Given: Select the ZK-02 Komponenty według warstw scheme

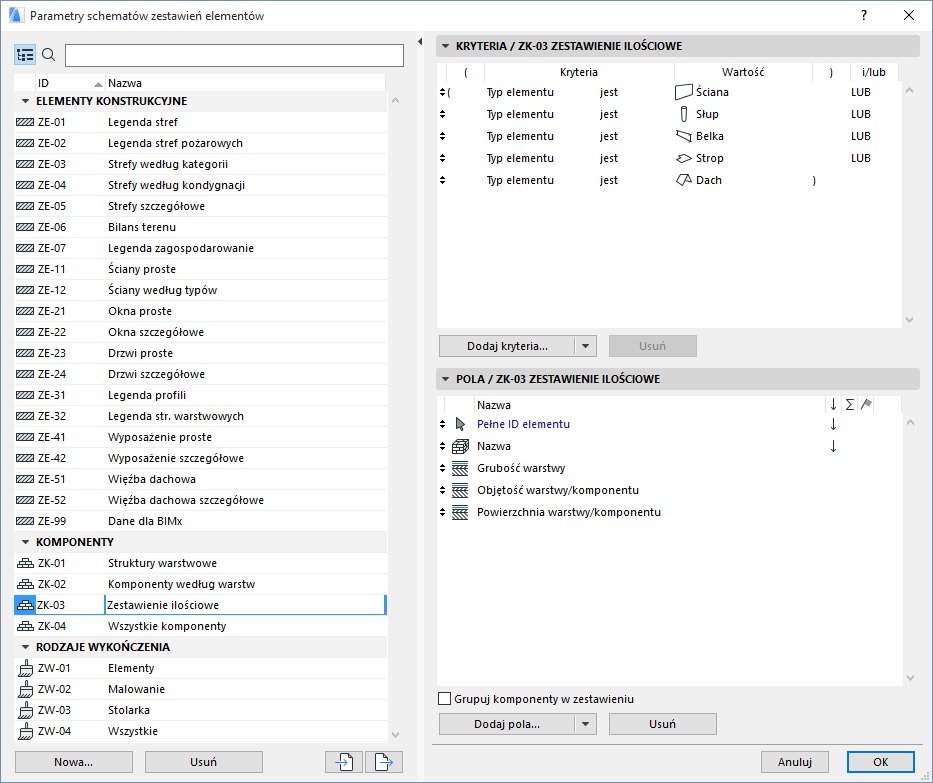Looking at the screenshot, I should [x=201, y=584].
